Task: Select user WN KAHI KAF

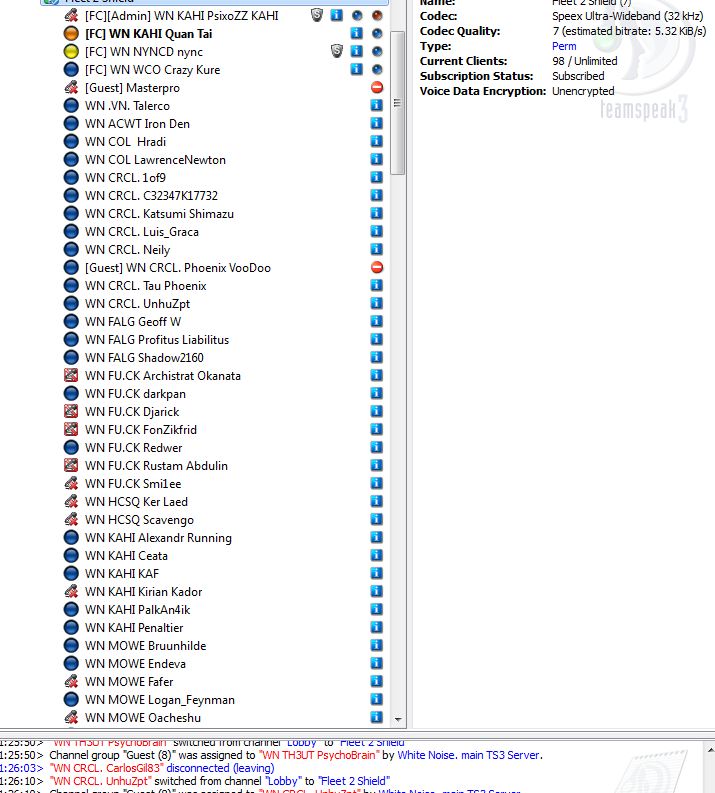Action: pyautogui.click(x=122, y=574)
